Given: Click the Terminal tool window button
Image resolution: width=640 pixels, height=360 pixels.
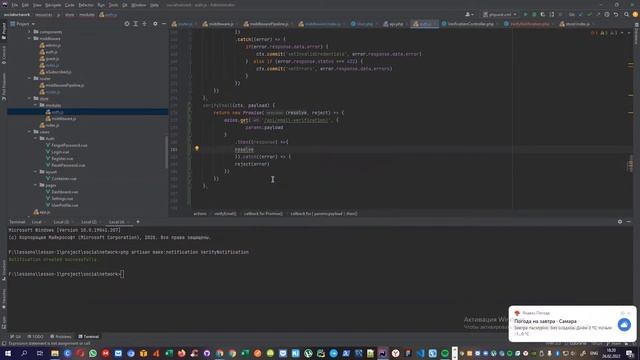Looking at the screenshot, I should pyautogui.click(x=89, y=337).
